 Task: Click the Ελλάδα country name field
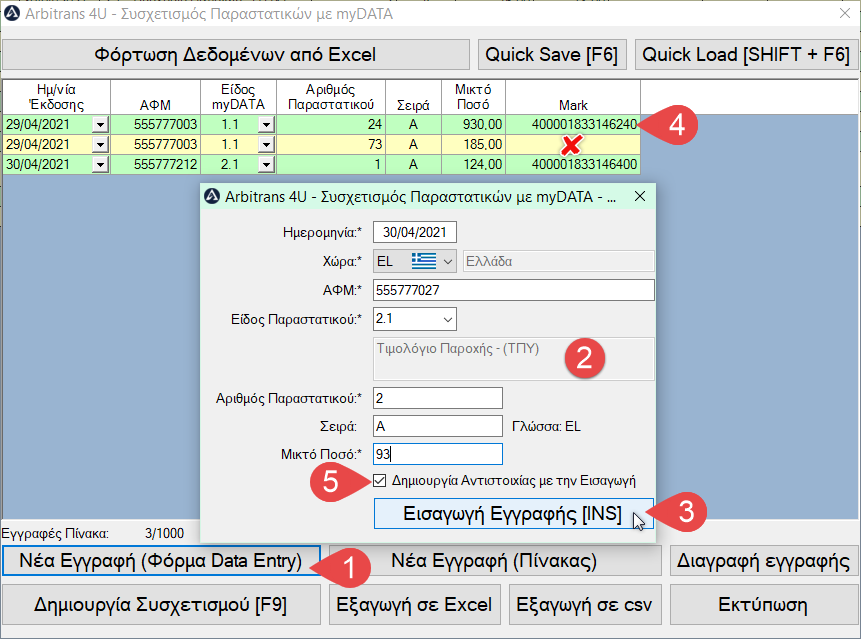[558, 261]
